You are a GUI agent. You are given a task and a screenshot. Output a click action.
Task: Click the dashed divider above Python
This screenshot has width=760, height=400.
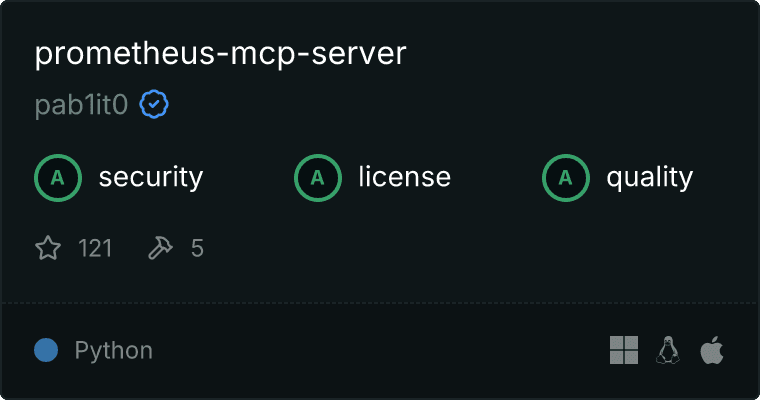coord(380,303)
